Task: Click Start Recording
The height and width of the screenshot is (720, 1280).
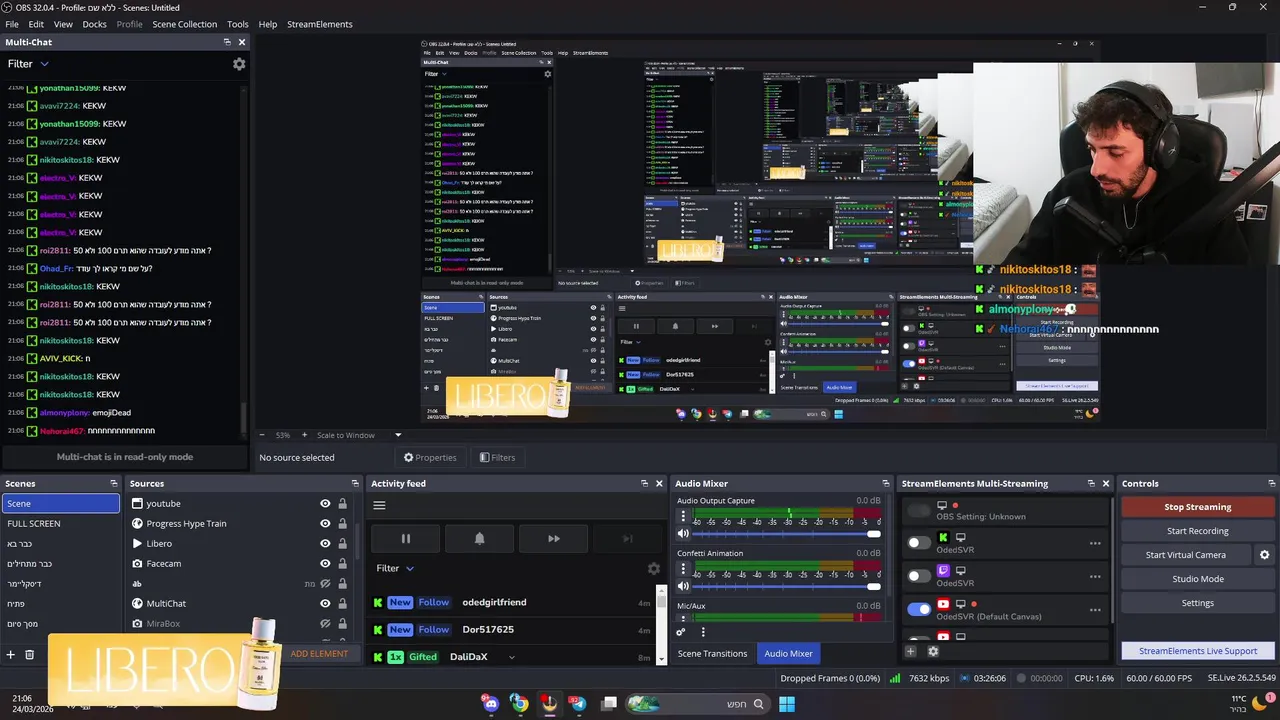Action: tap(1197, 531)
